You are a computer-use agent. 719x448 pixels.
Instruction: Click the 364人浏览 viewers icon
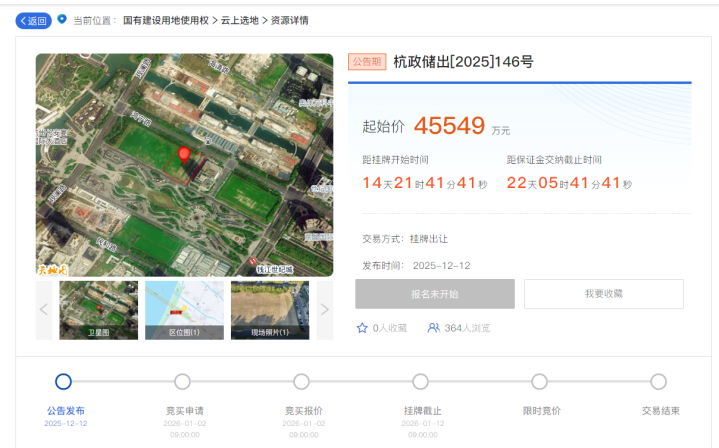pyautogui.click(x=433, y=328)
